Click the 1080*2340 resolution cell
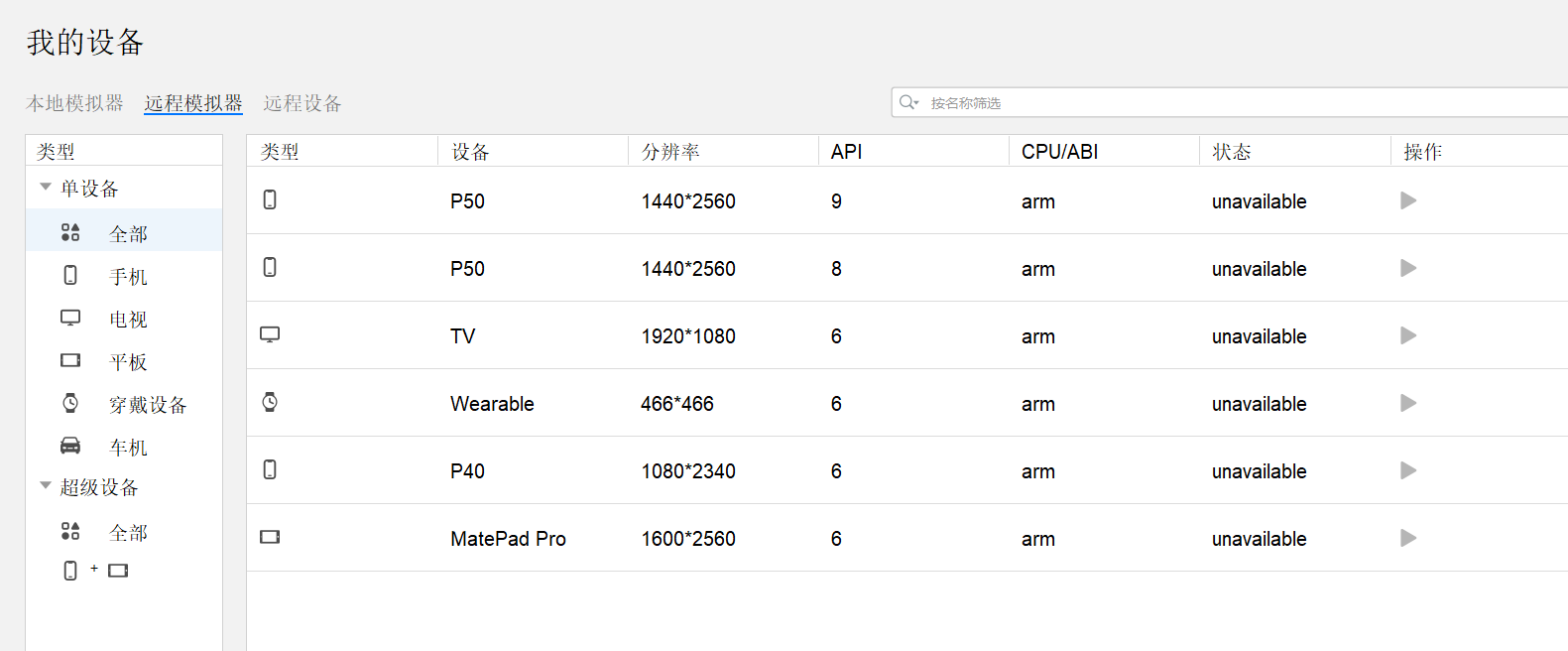This screenshot has width=1568, height=651. tap(688, 471)
